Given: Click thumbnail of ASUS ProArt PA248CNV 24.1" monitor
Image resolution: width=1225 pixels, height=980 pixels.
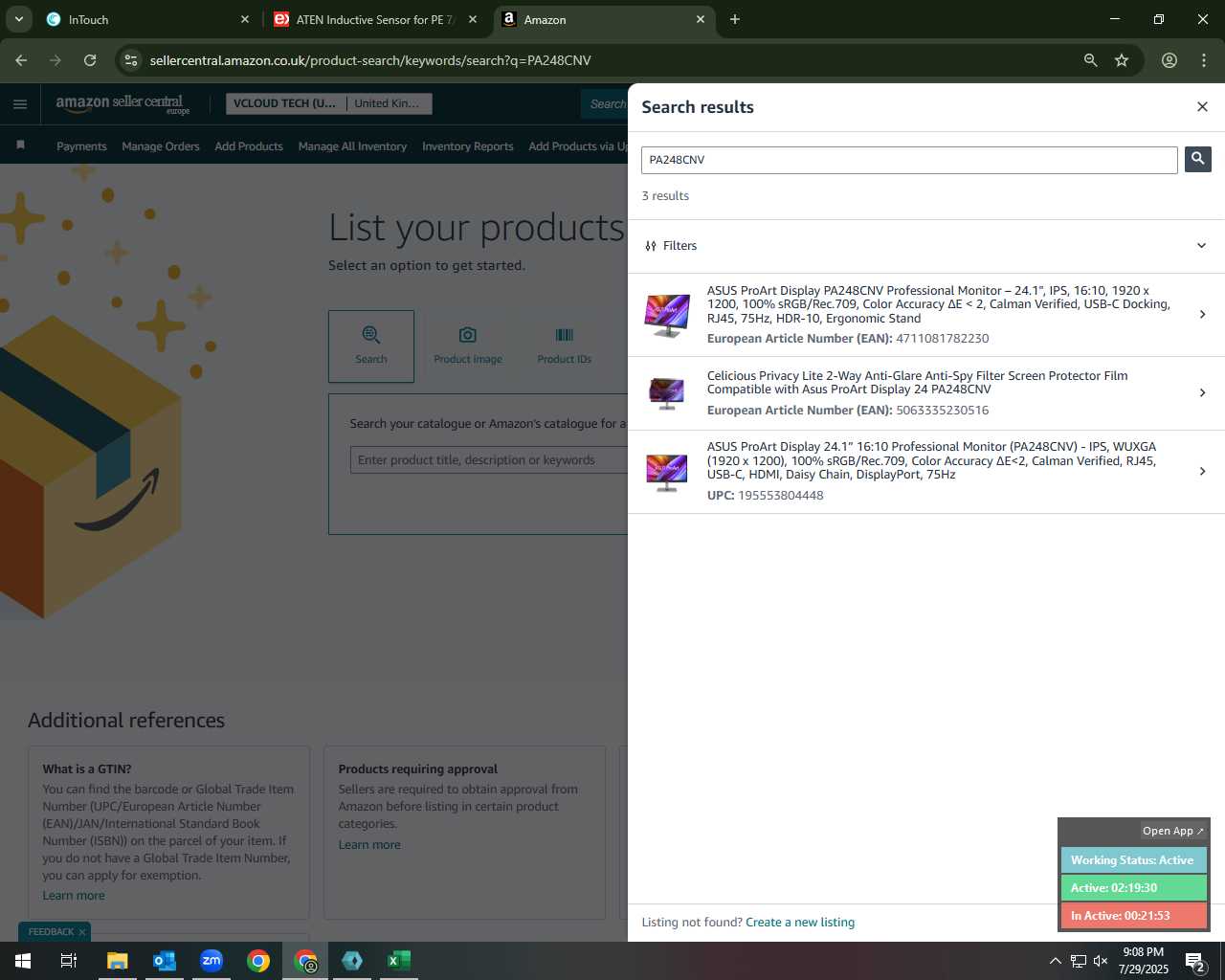Looking at the screenshot, I should pyautogui.click(x=667, y=315).
